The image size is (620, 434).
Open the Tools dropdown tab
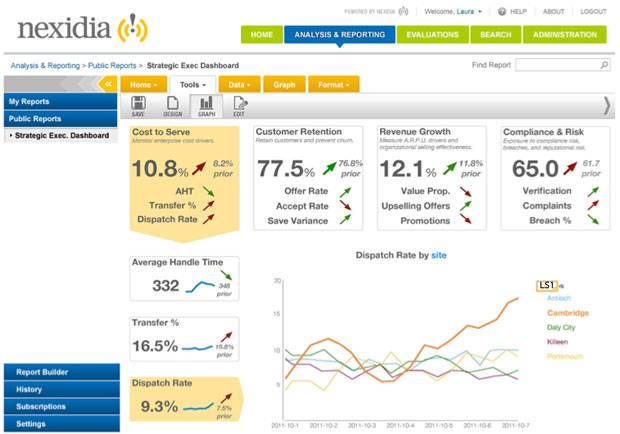(x=193, y=85)
